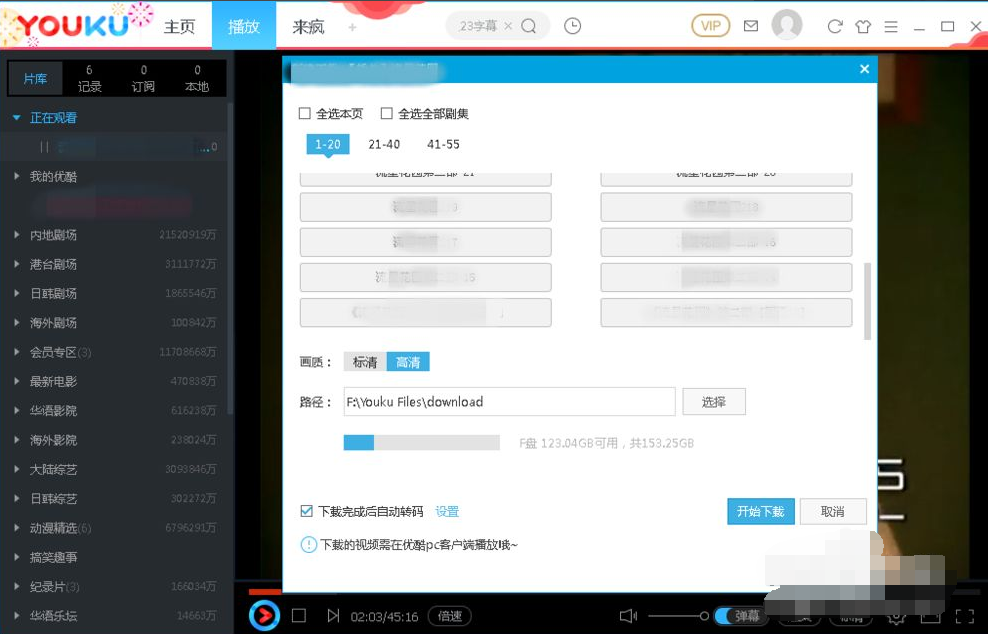Mute the speaker icon in the player bar
Screen dimensions: 988x634
(x=630, y=615)
